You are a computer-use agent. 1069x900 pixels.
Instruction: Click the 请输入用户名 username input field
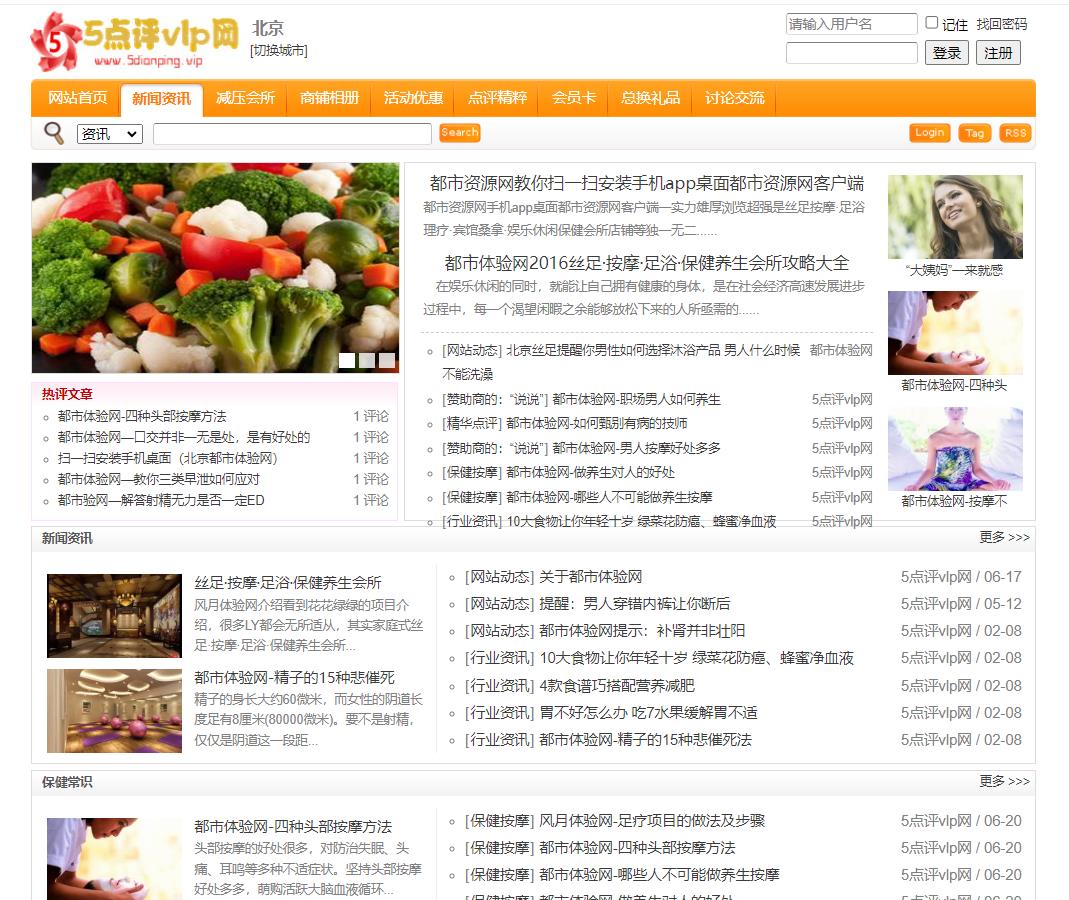coord(851,23)
